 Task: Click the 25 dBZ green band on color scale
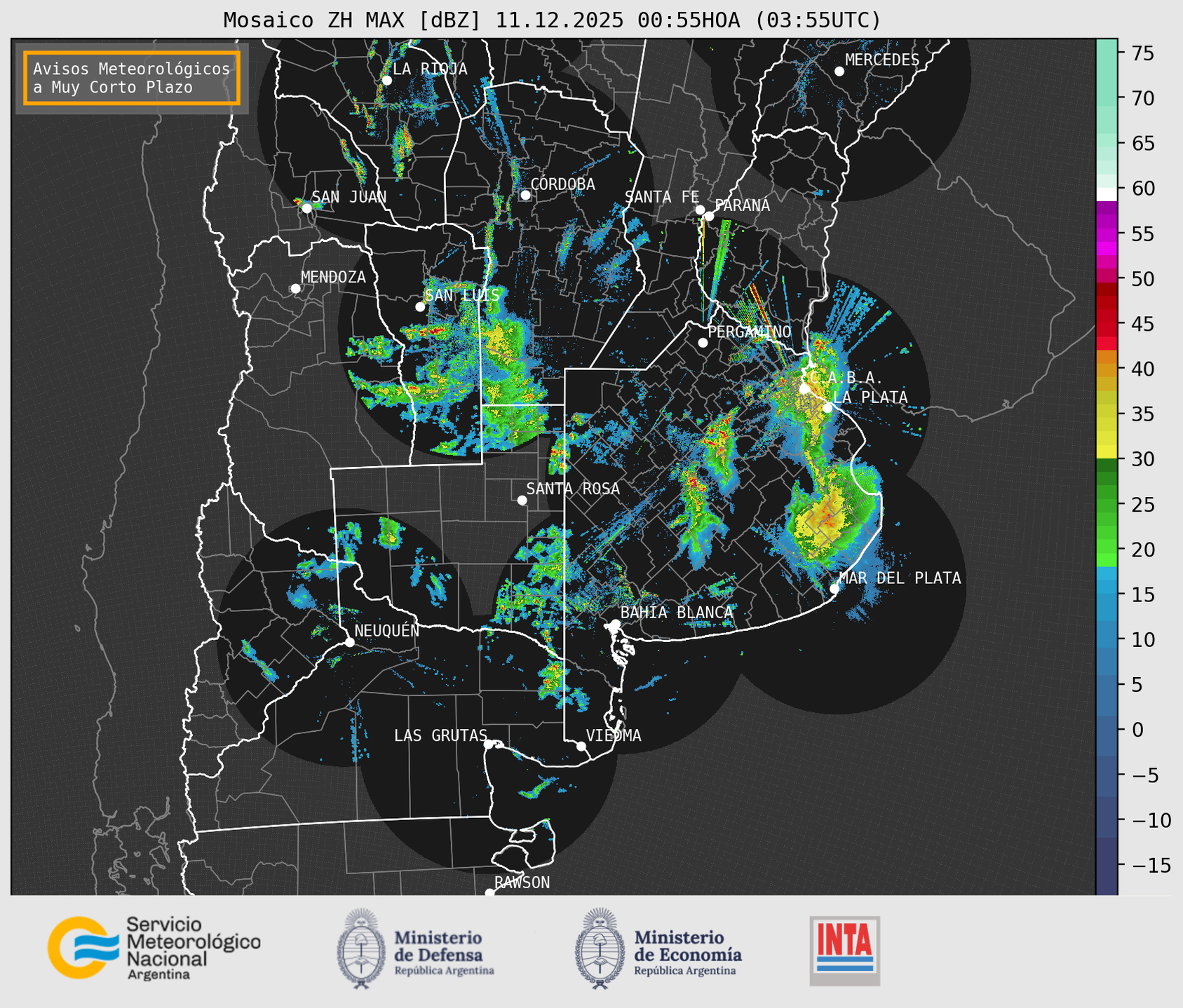1107,505
